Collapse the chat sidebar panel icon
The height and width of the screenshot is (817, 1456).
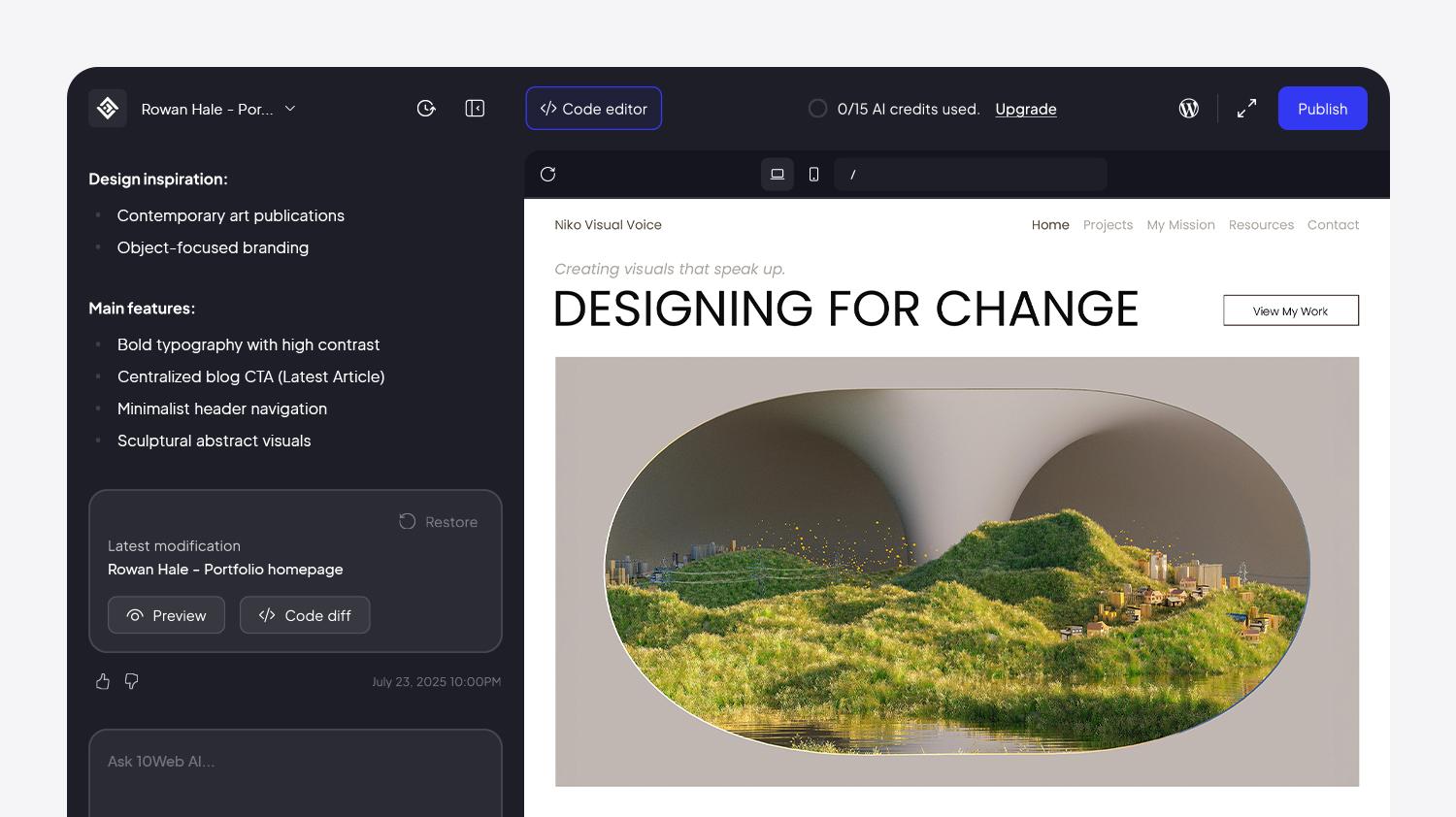point(475,109)
